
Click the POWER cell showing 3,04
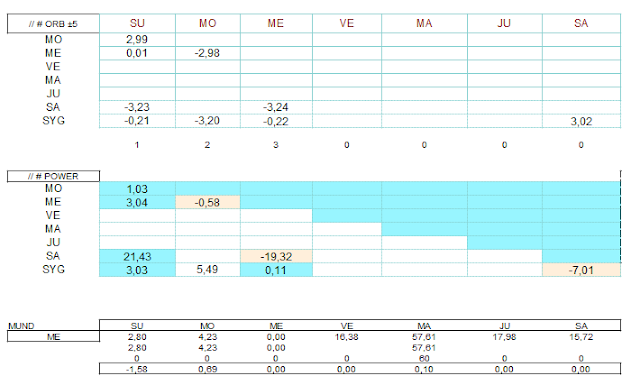[x=137, y=202]
